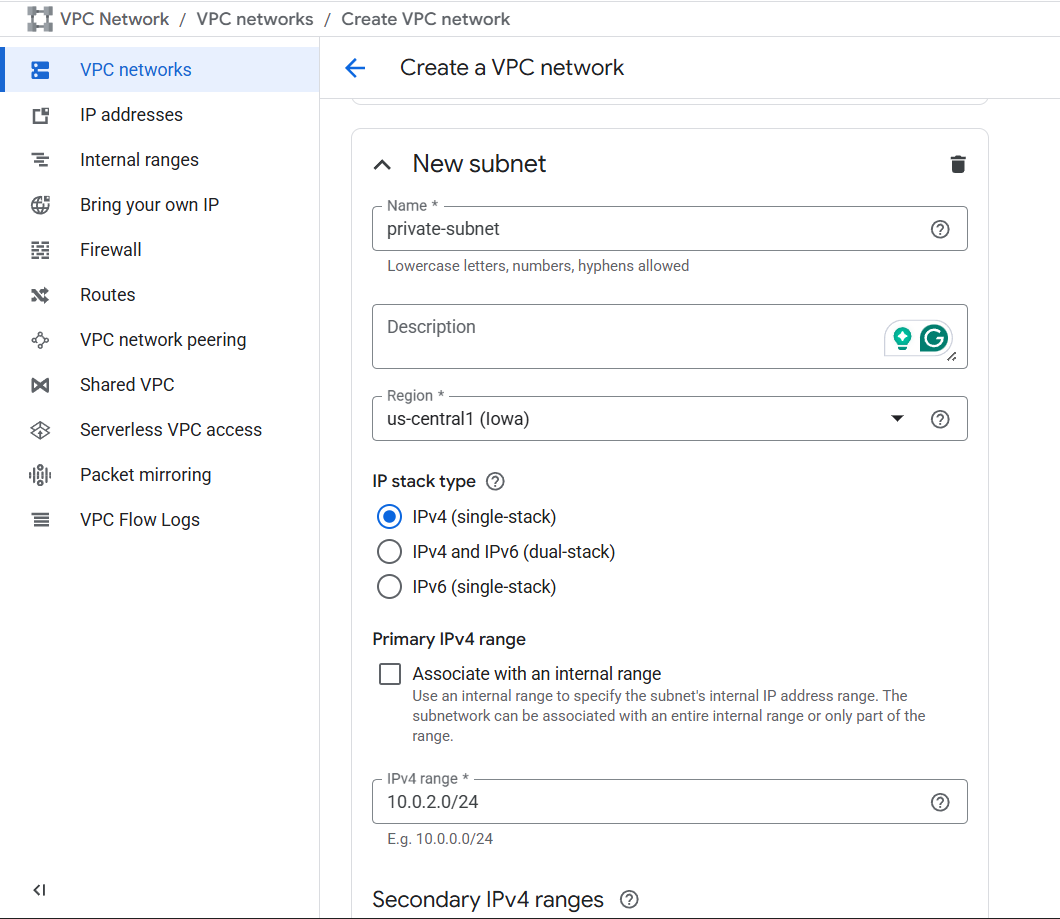
Task: Go to VPC network peering page
Action: click(x=162, y=340)
